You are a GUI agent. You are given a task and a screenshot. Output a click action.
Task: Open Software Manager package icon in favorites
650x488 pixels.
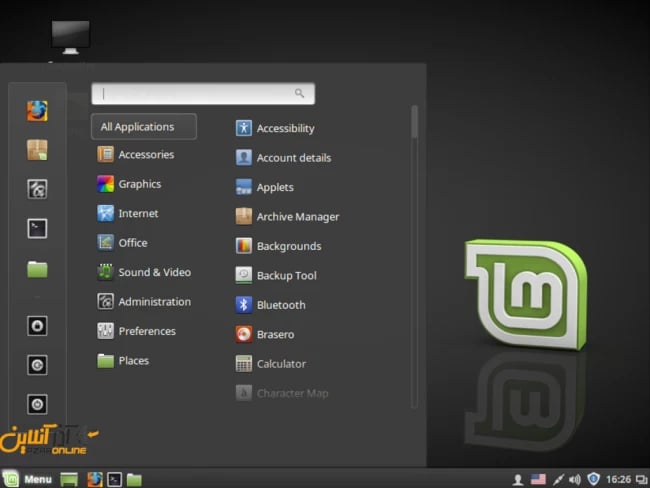(x=37, y=150)
